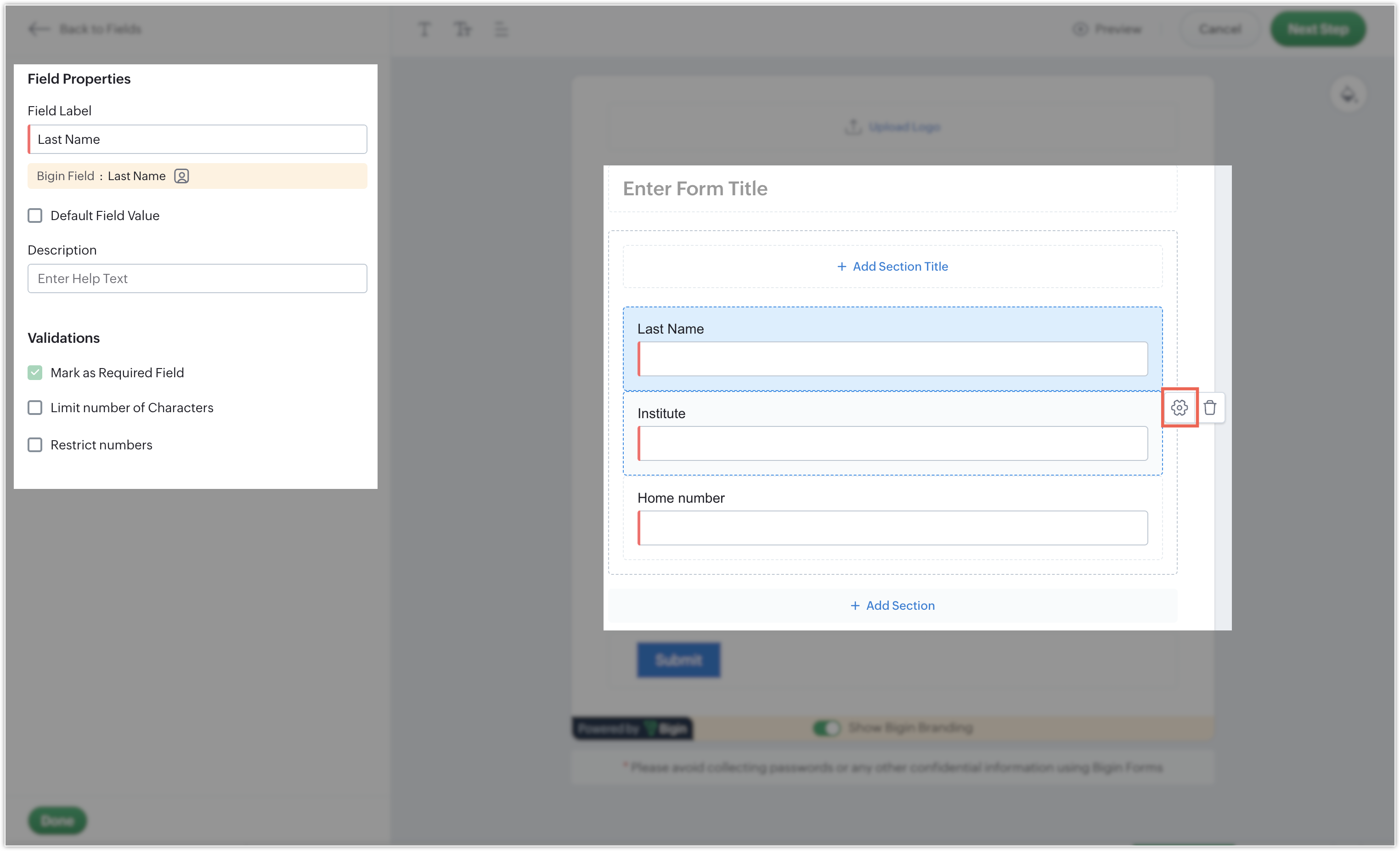The width and height of the screenshot is (1400, 851).
Task: Click the Add Section Title link
Action: 892,267
